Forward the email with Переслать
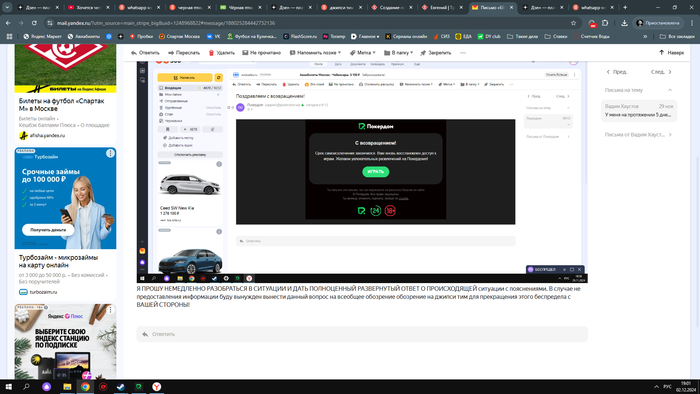700x394 pixels. tap(184, 53)
